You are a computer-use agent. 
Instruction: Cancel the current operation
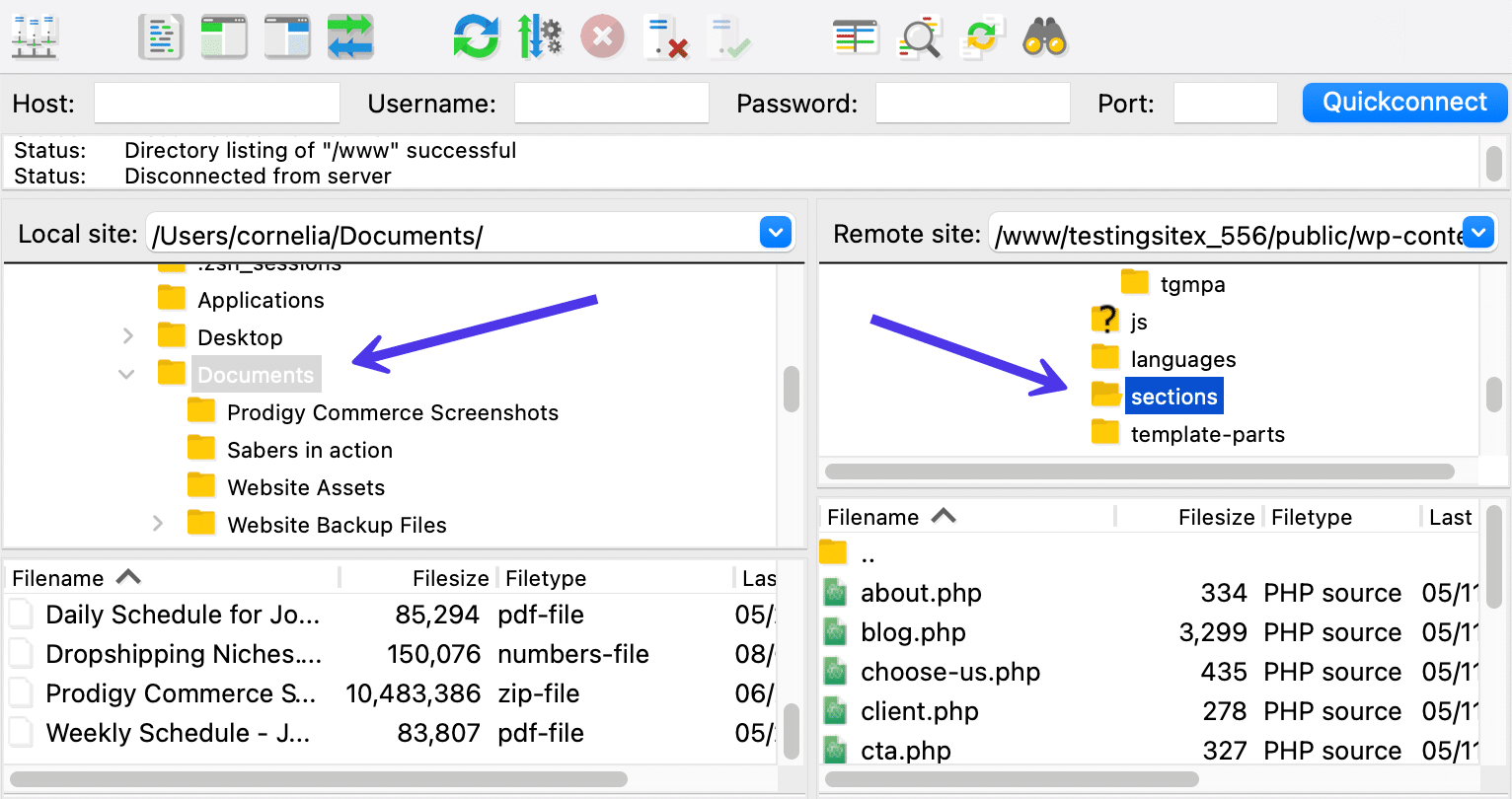coord(603,36)
